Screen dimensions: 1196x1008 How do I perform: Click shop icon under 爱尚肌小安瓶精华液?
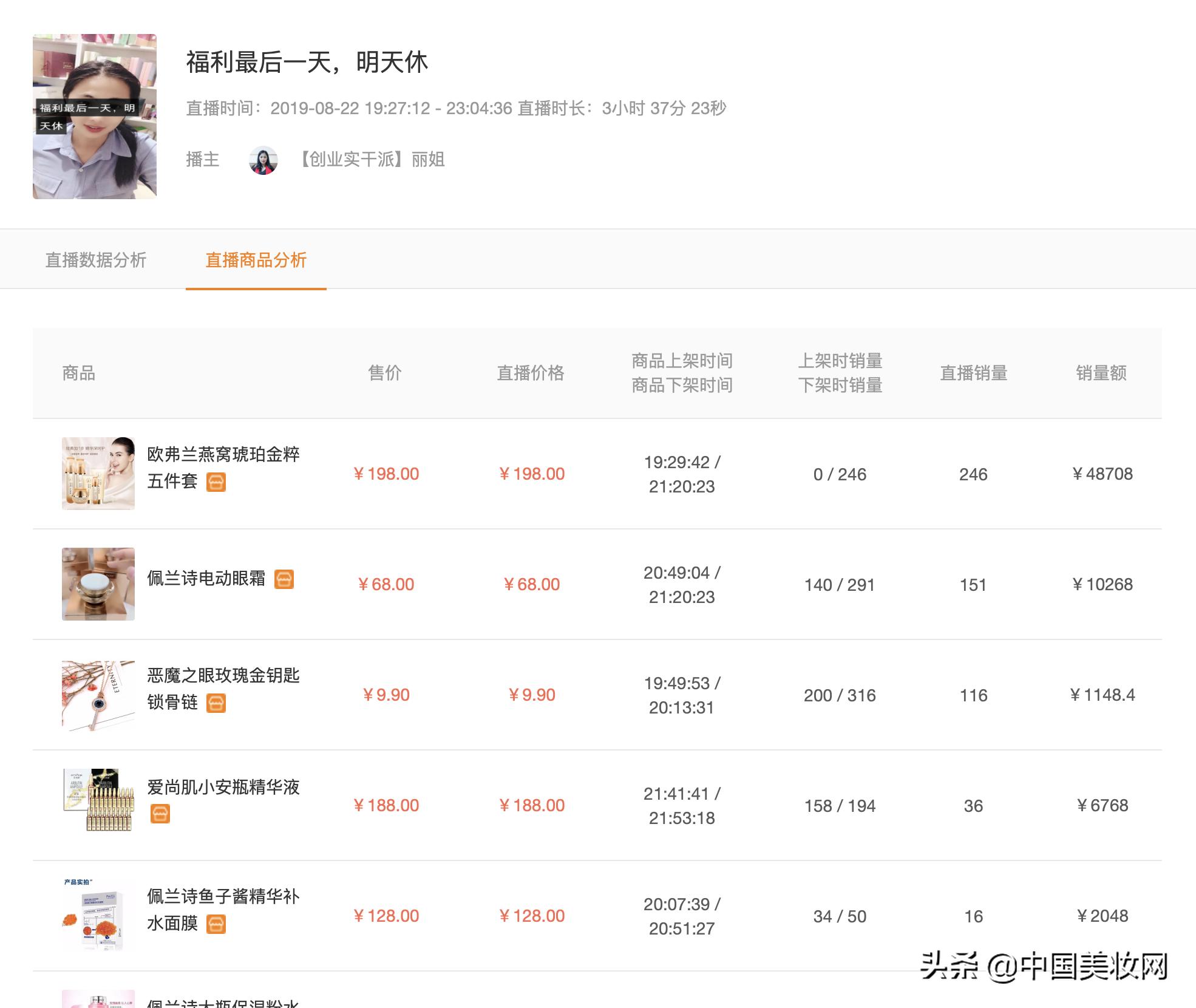pos(160,814)
